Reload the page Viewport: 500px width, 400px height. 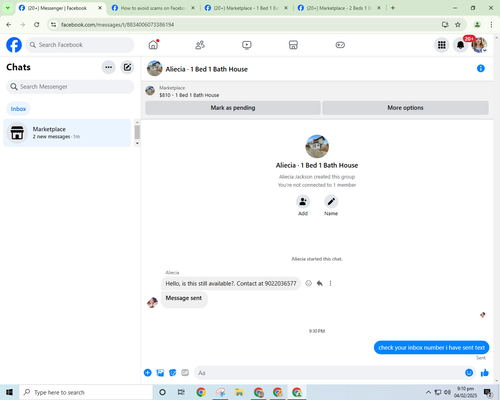click(37, 24)
